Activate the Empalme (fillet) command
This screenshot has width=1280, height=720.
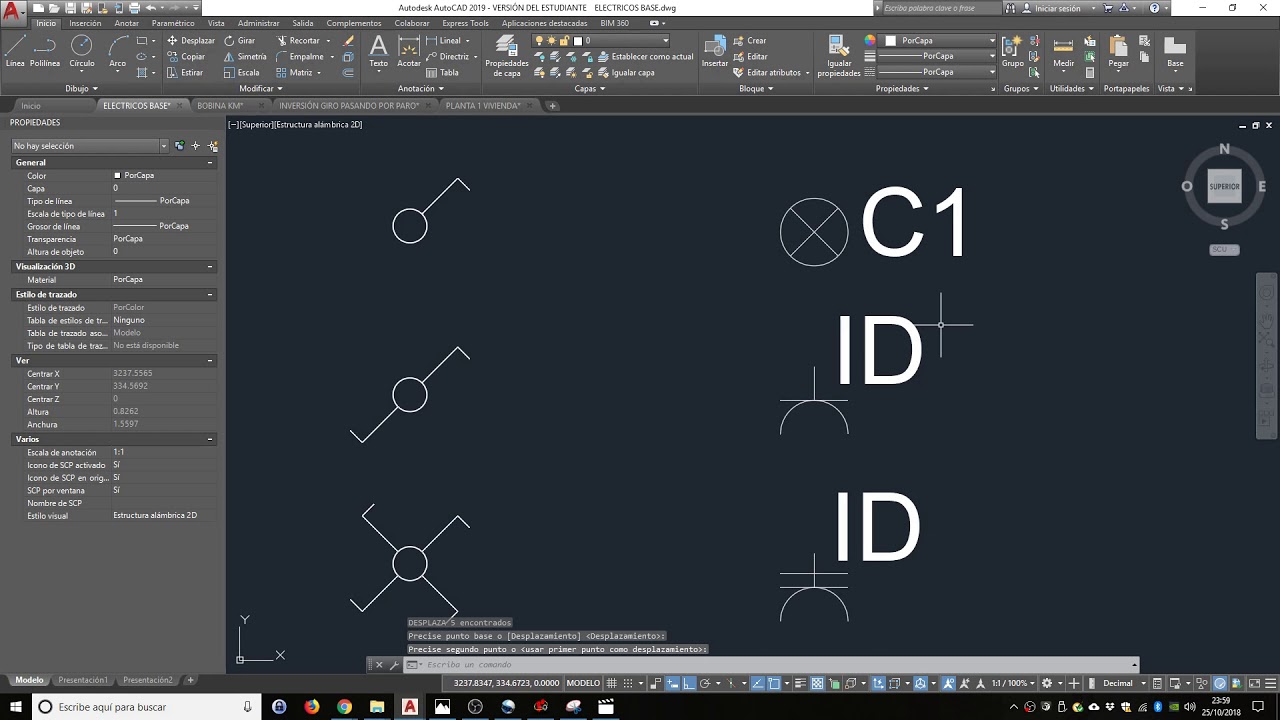[x=300, y=57]
